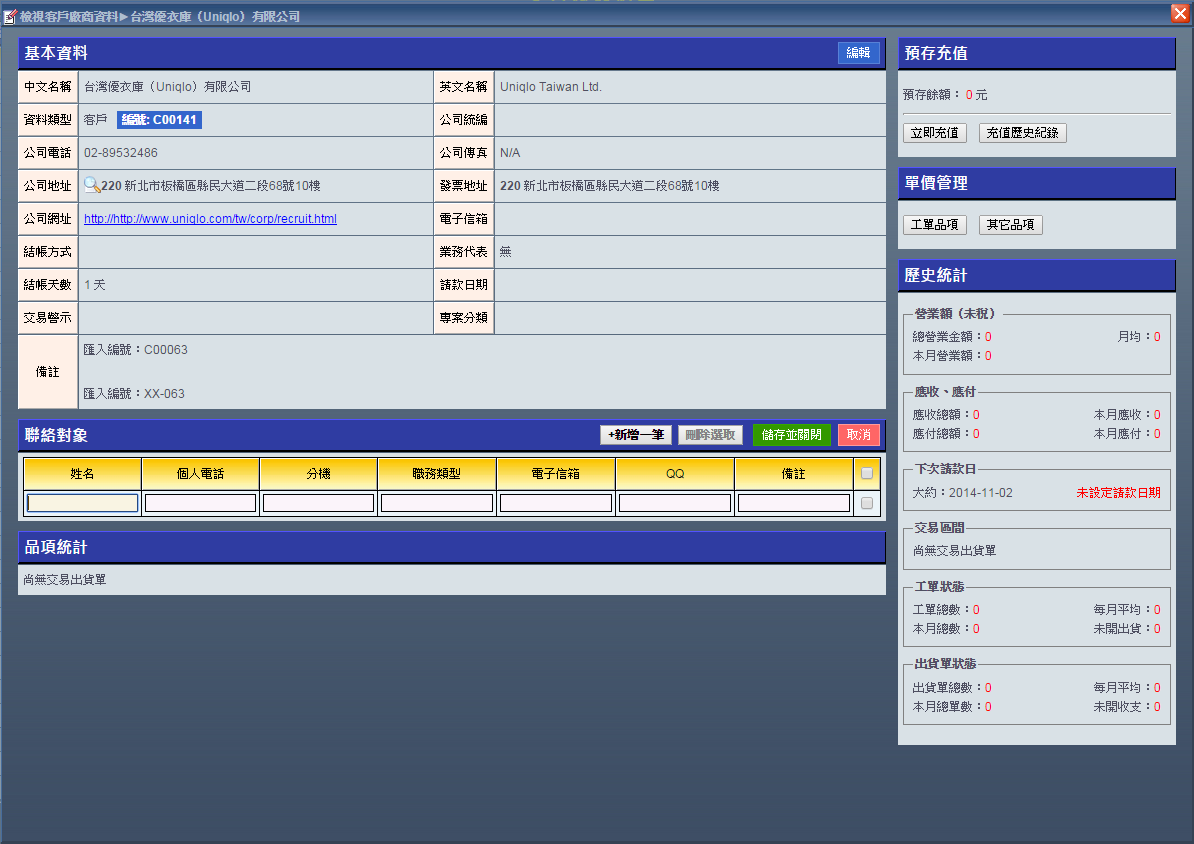Click the document icon in title bar
Image resolution: width=1194 pixels, height=844 pixels.
coord(10,16)
